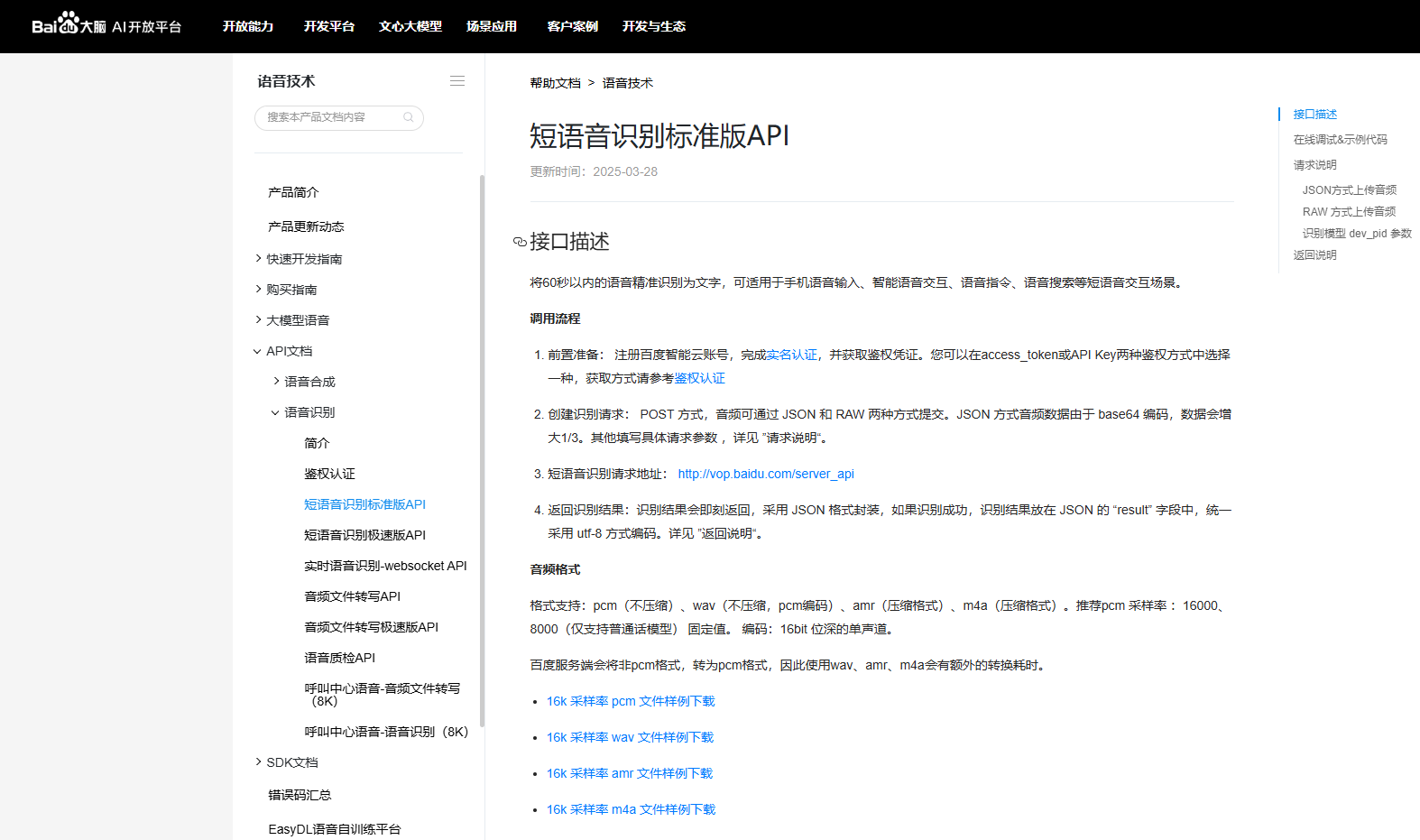Click the sidebar vertical scrollbar
The width and height of the screenshot is (1420, 840).
(x=483, y=451)
